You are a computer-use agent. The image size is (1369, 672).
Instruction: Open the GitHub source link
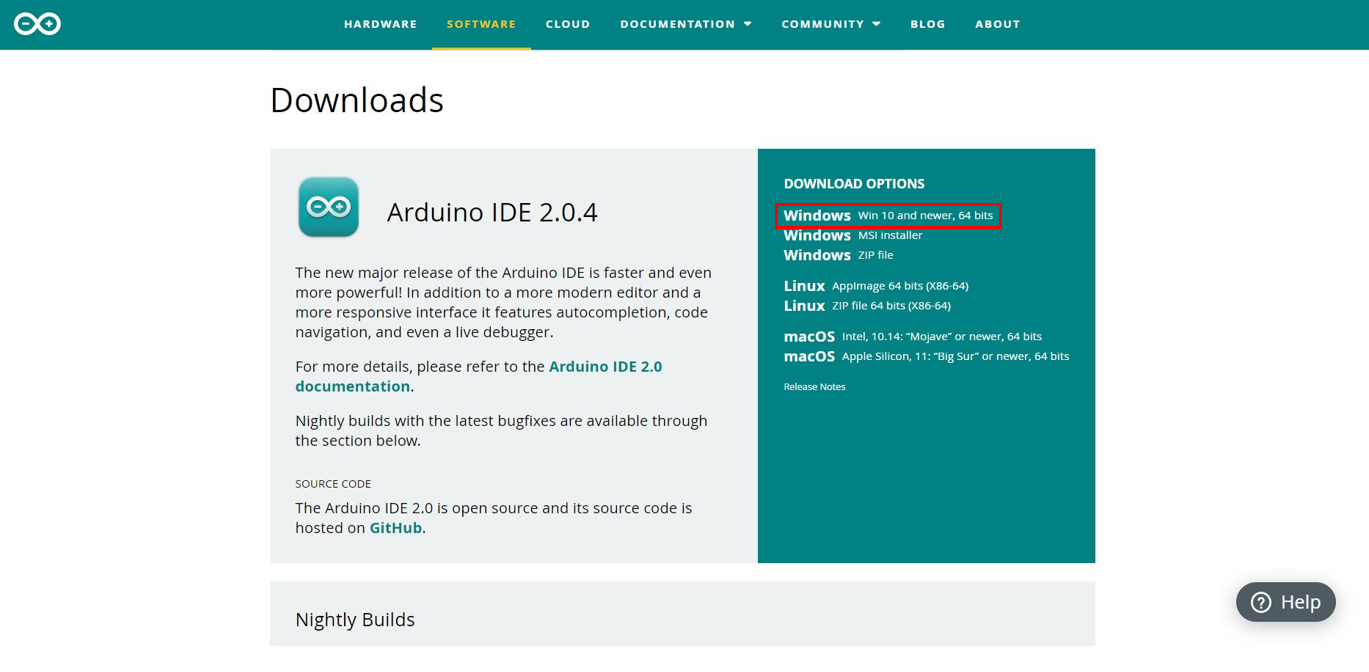pyautogui.click(x=396, y=528)
